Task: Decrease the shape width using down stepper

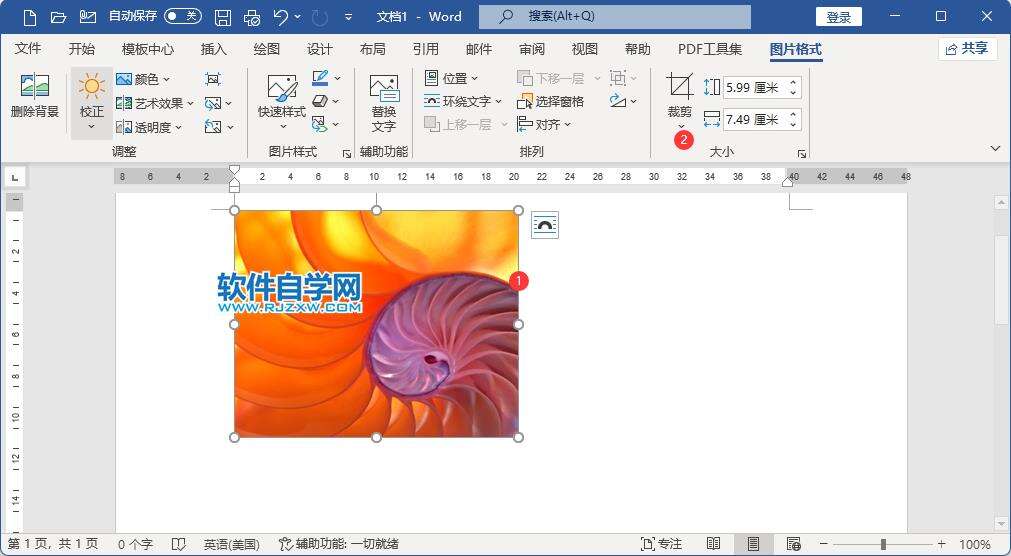Action: coord(794,124)
